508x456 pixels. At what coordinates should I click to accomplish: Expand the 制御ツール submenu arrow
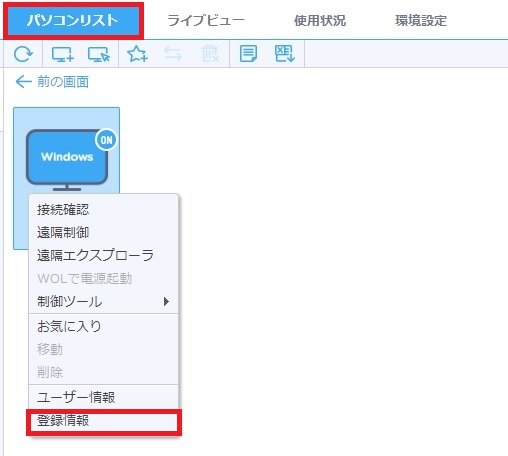point(166,302)
